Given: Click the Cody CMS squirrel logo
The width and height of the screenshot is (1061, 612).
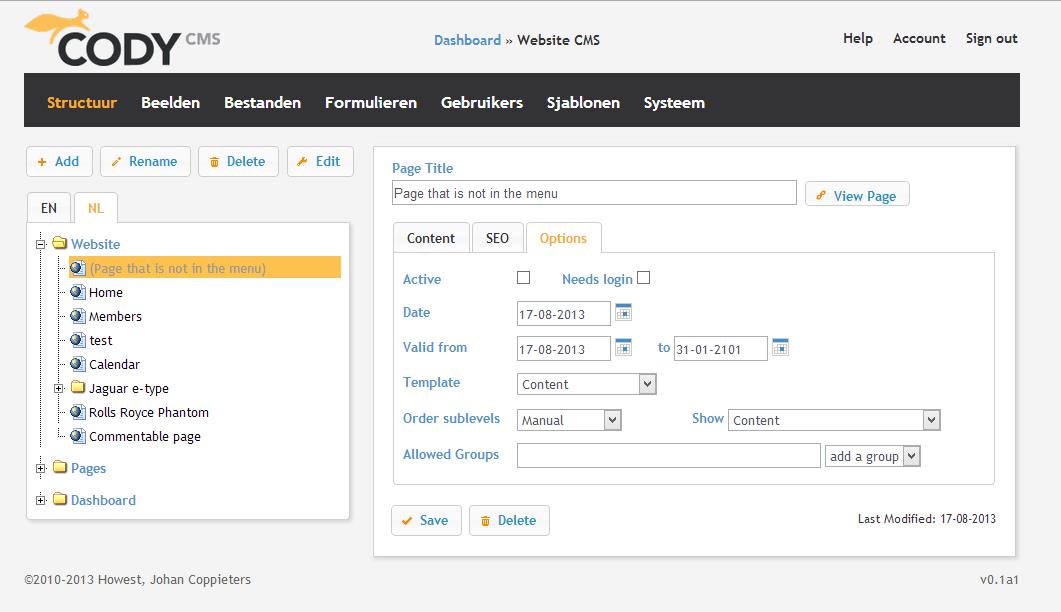Looking at the screenshot, I should point(122,38).
